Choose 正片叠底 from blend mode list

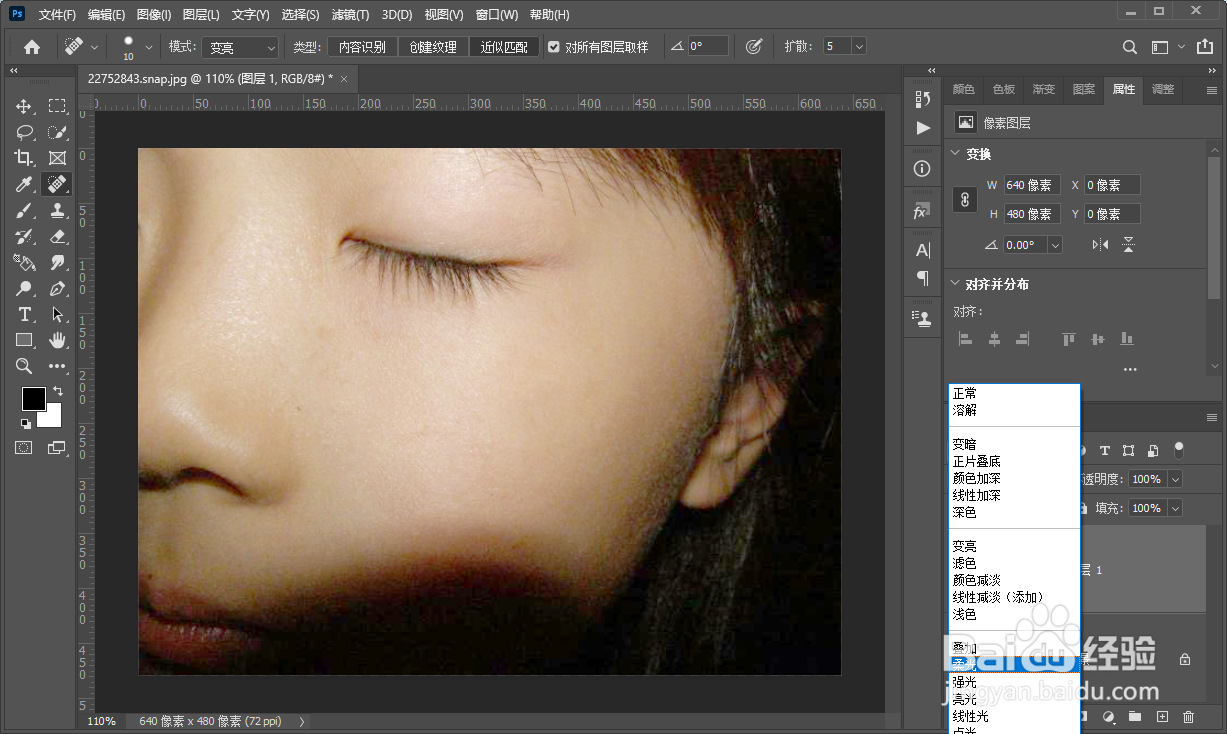976,461
